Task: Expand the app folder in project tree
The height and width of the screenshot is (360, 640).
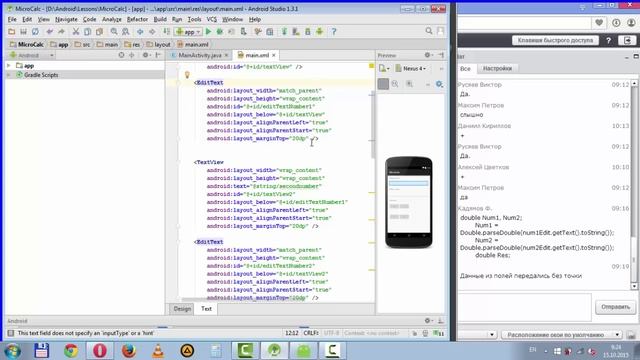Action: pyautogui.click(x=9, y=66)
